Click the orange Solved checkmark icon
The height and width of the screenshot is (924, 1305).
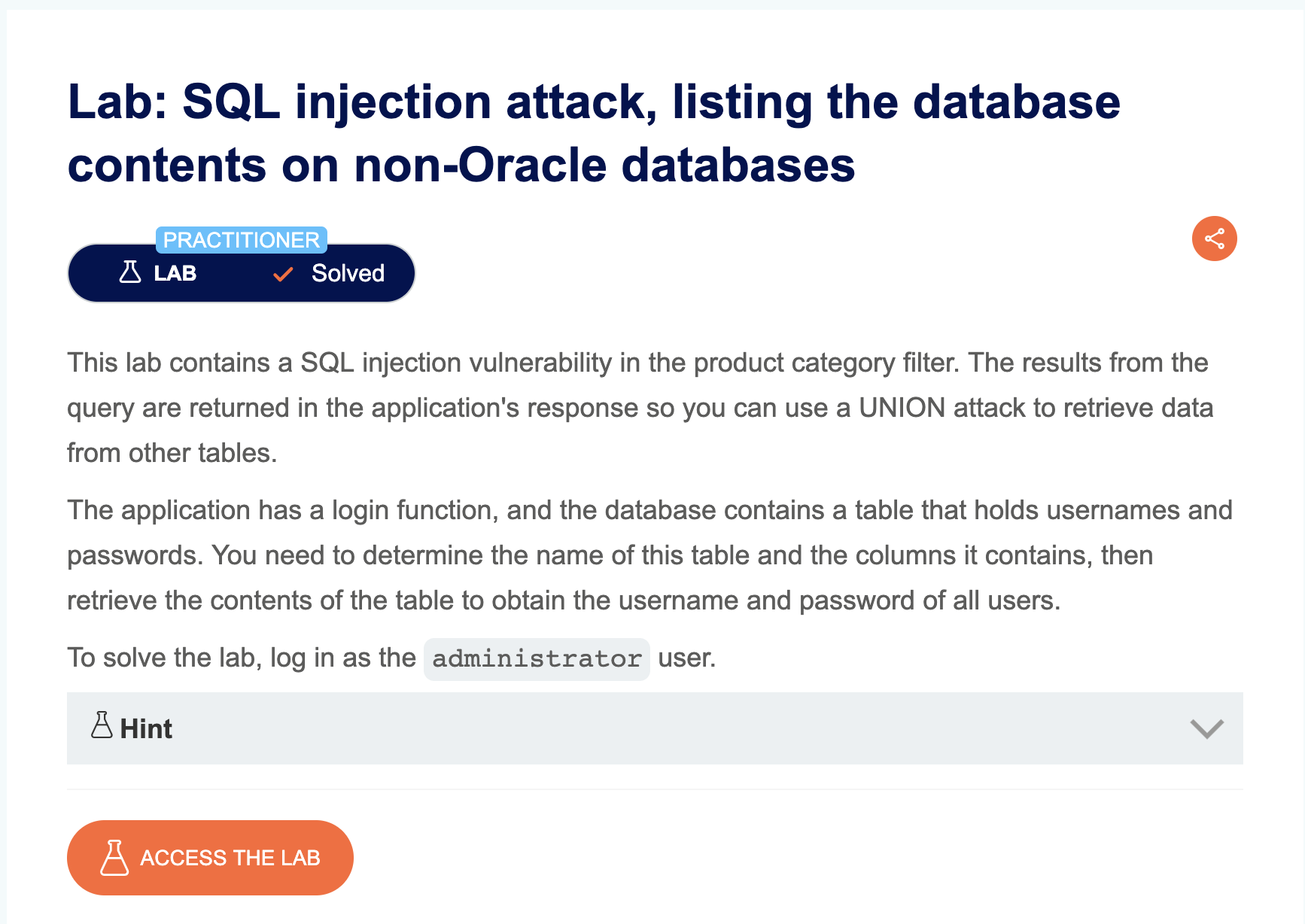click(283, 274)
